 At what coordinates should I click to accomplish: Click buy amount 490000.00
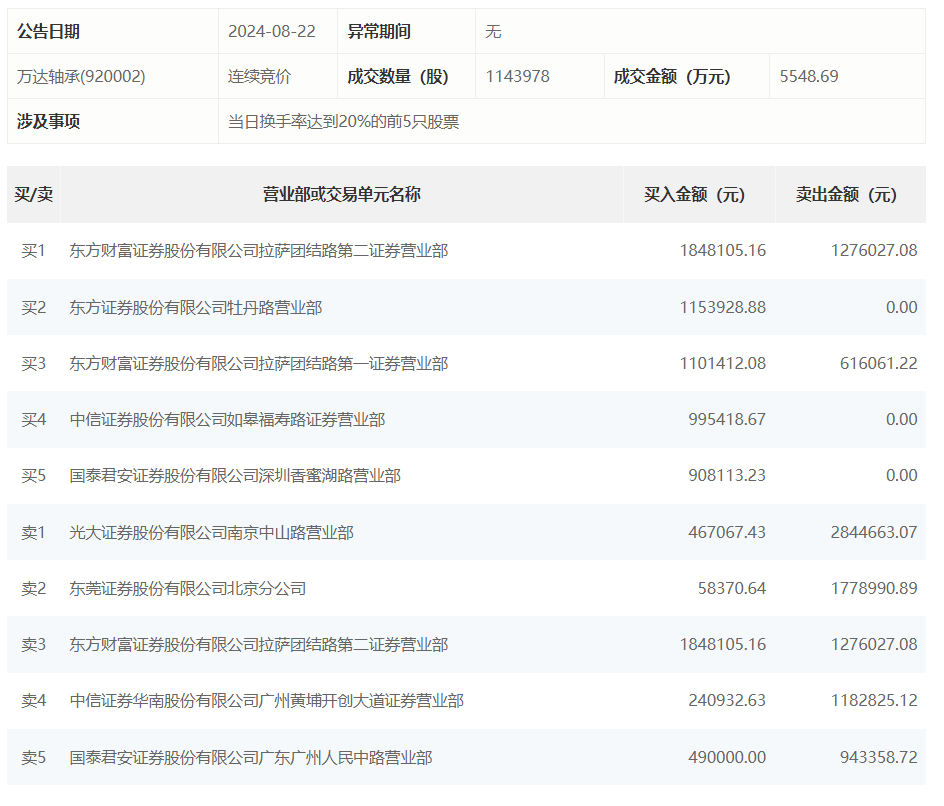[x=727, y=757]
